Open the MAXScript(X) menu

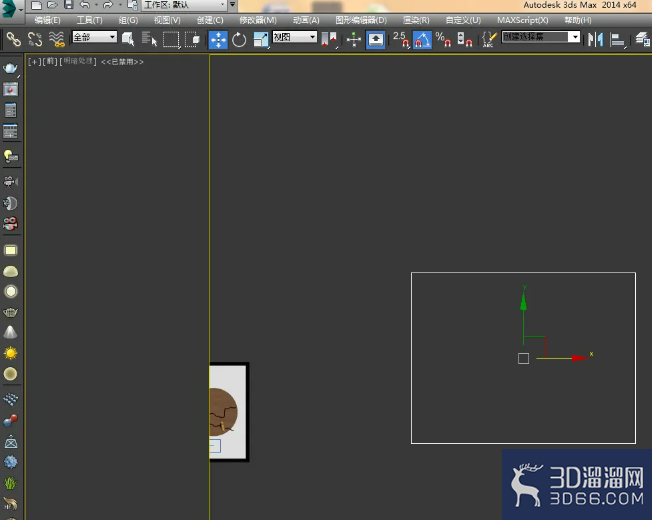523,20
